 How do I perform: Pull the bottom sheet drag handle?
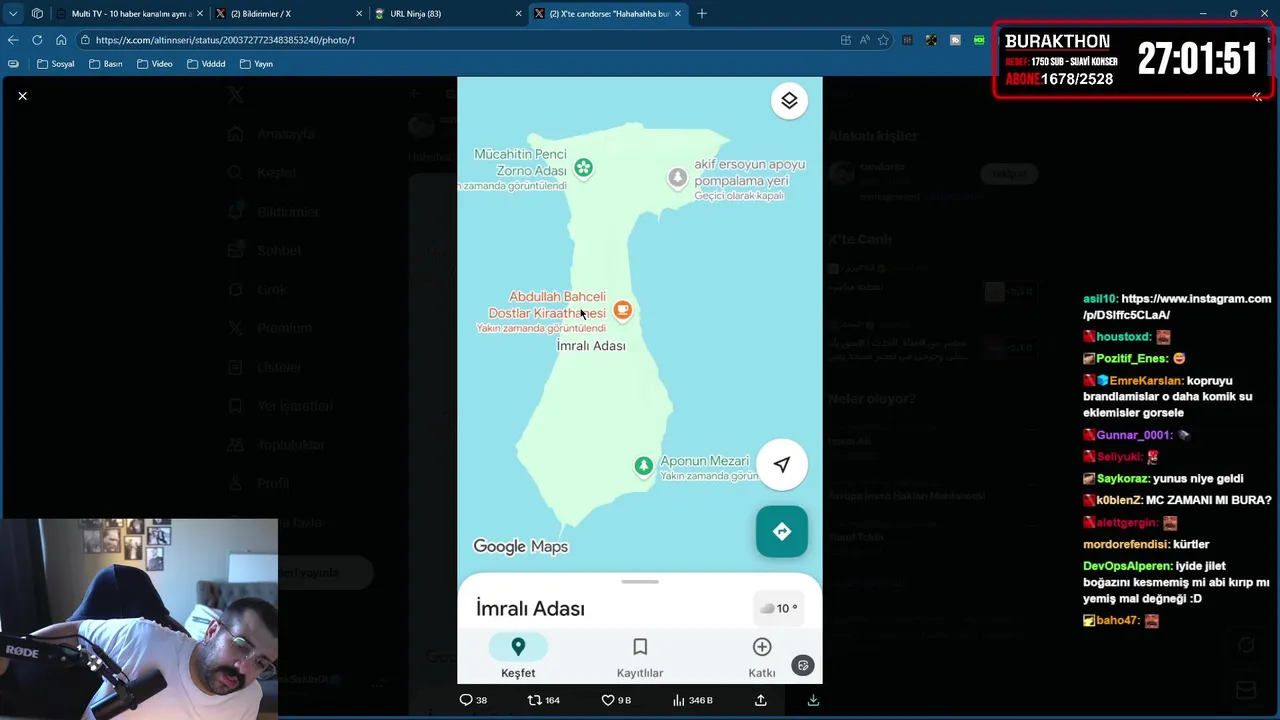pyautogui.click(x=640, y=581)
